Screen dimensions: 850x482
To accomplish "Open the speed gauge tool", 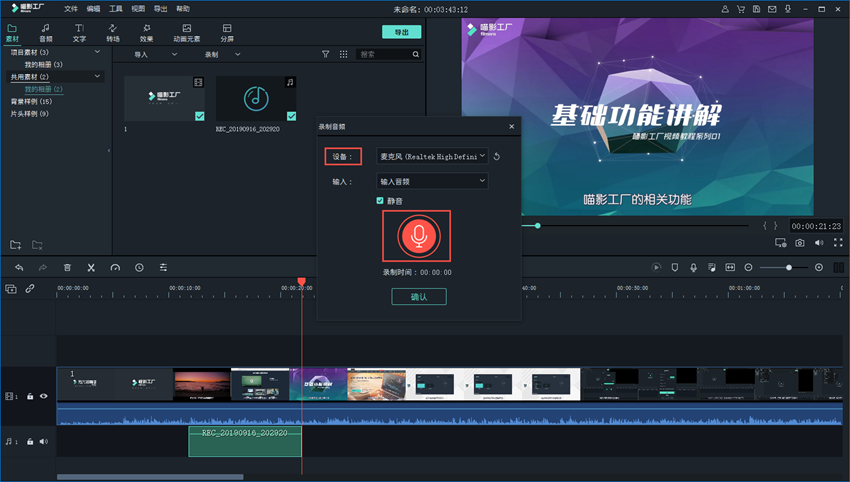I will [x=115, y=267].
